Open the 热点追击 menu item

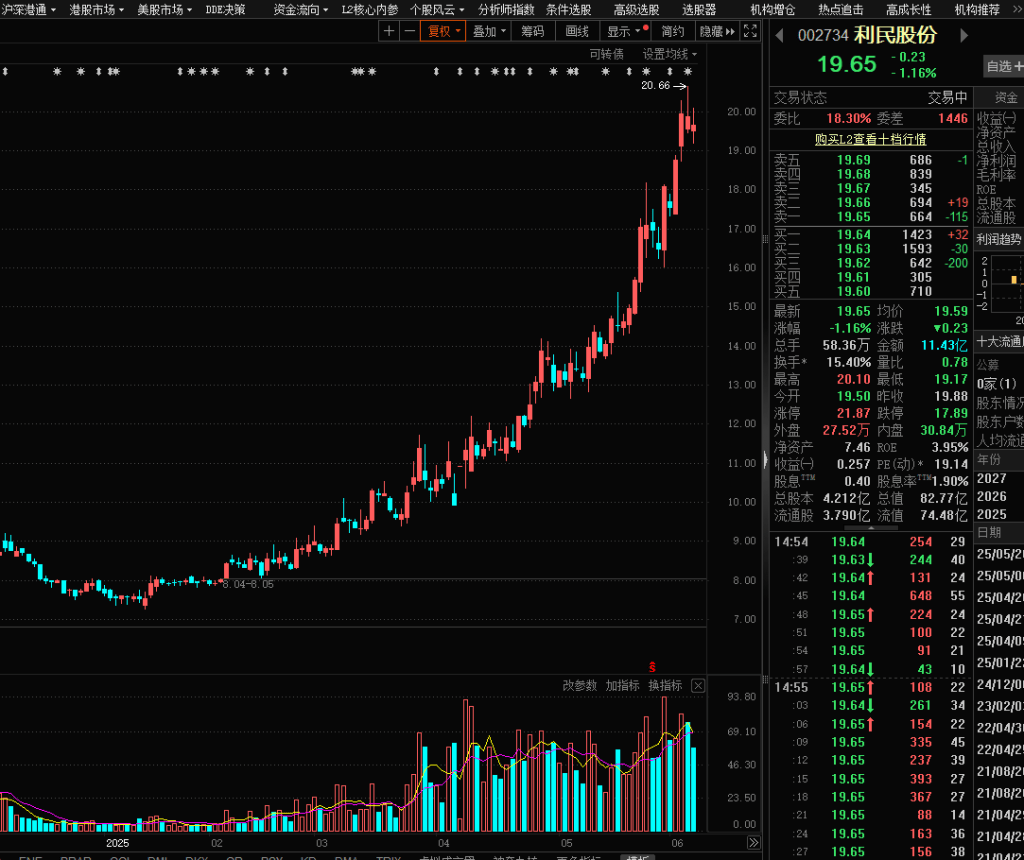840,10
